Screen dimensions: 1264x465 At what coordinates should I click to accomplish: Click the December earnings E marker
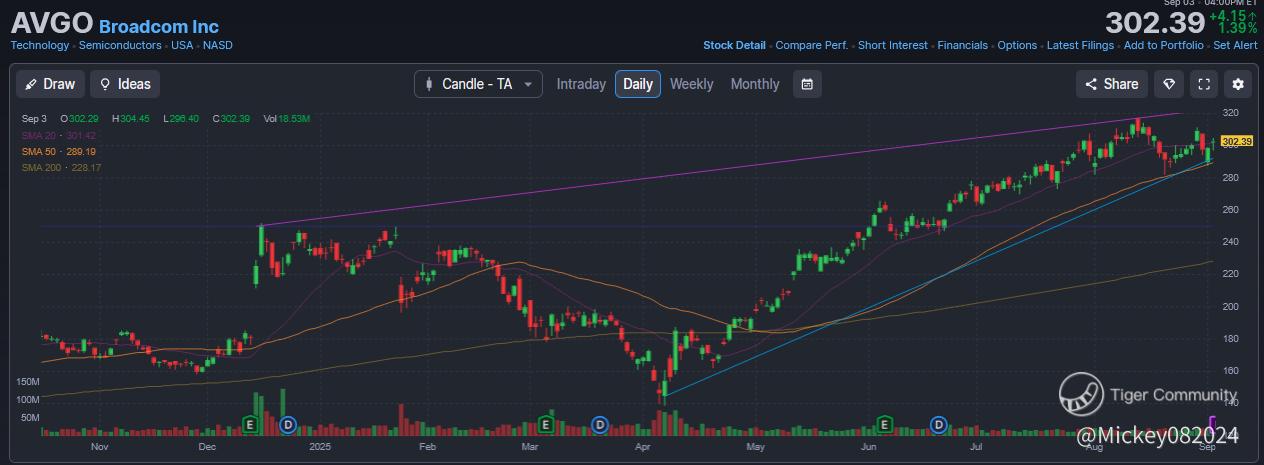coord(252,425)
